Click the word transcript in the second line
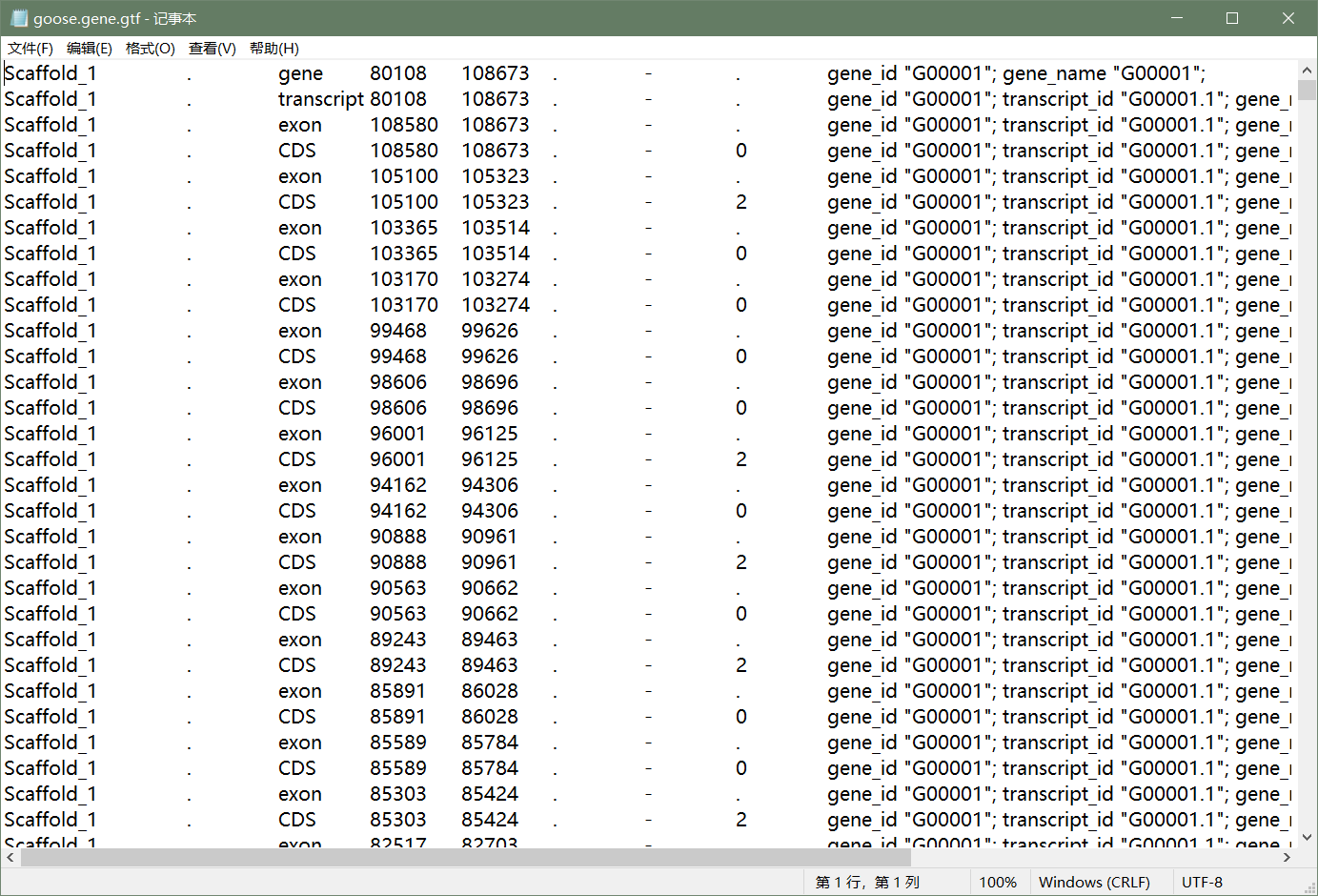 pos(320,98)
